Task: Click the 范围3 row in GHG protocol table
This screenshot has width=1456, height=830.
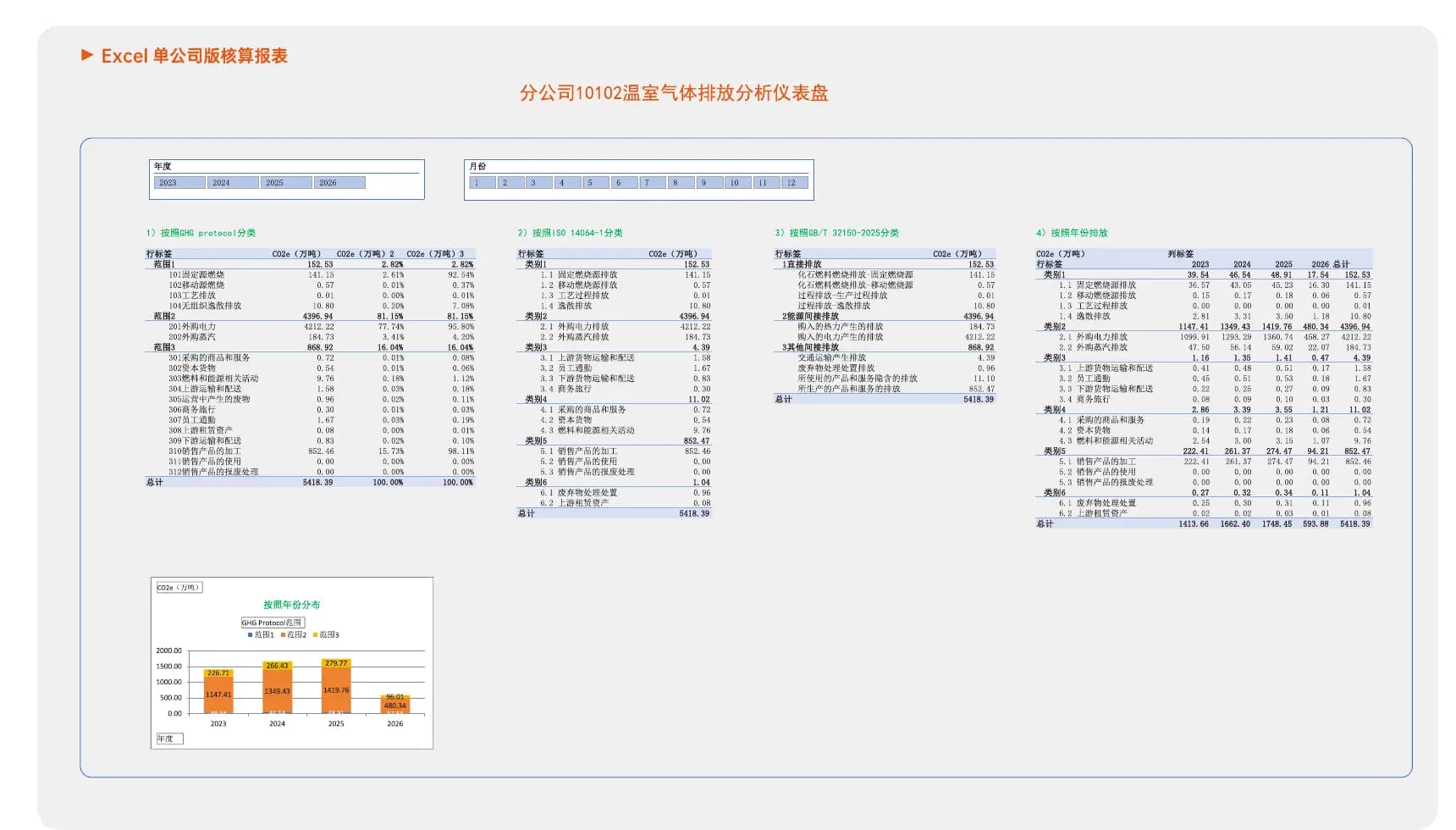Action: tap(310, 347)
